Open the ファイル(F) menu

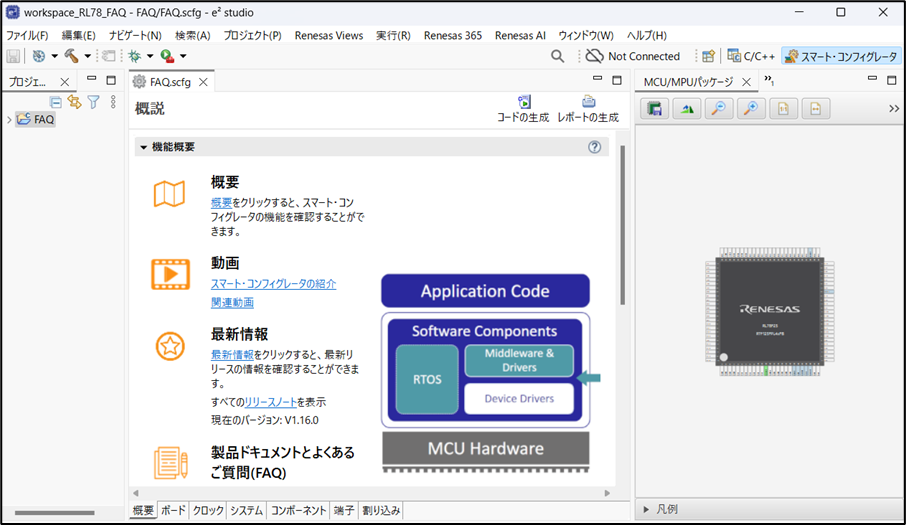pos(27,35)
